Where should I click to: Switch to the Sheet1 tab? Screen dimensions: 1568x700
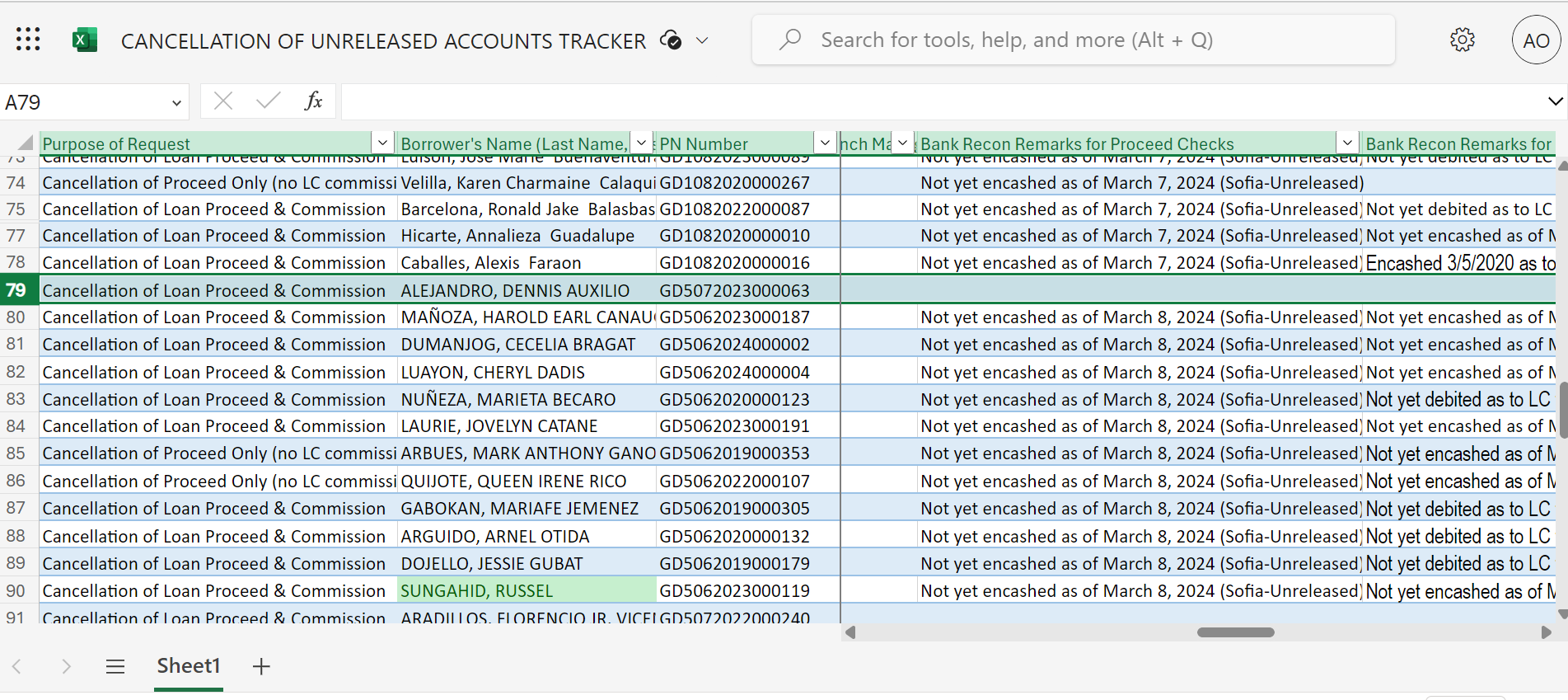[189, 666]
